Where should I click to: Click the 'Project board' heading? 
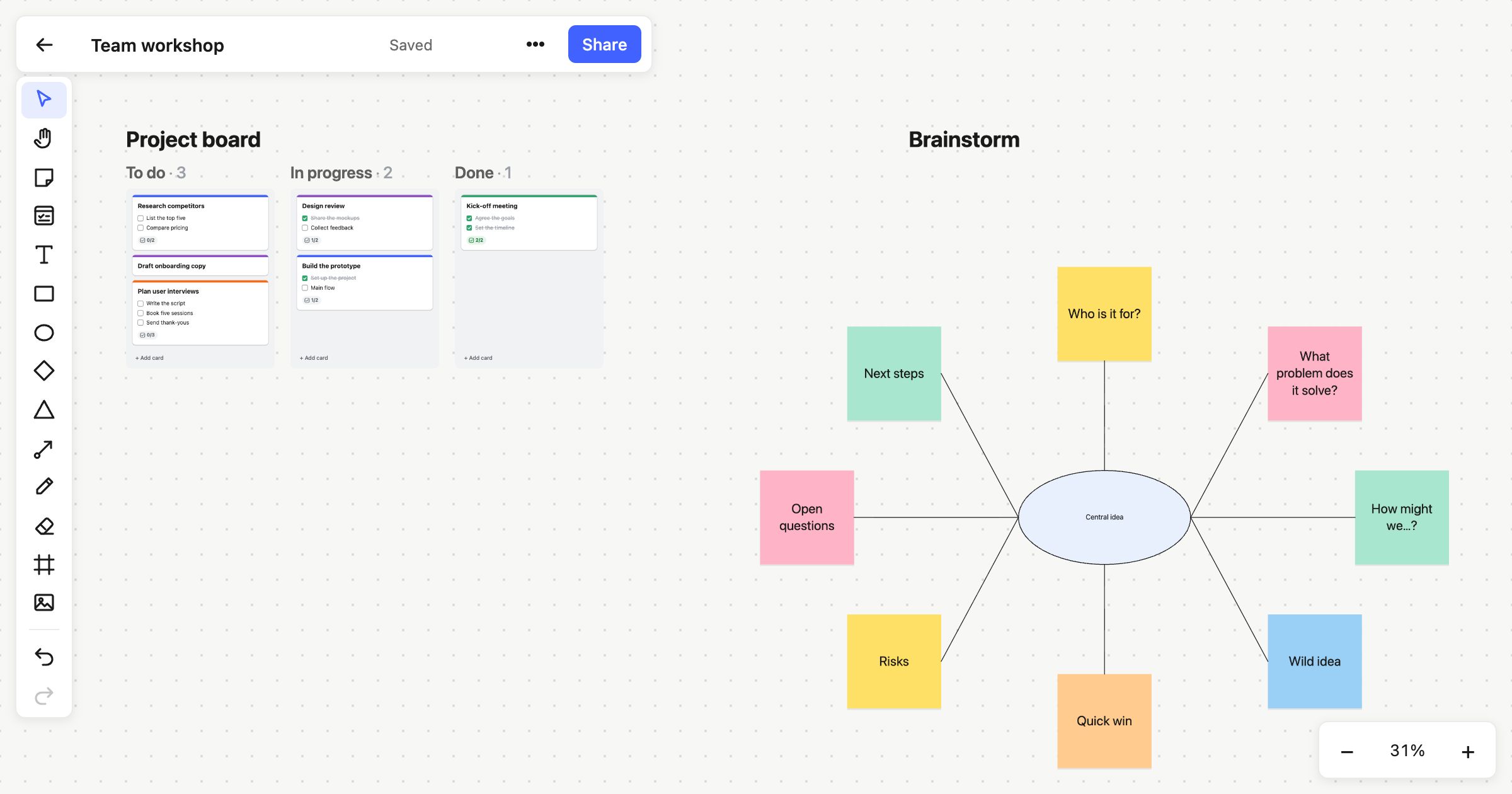[193, 140]
